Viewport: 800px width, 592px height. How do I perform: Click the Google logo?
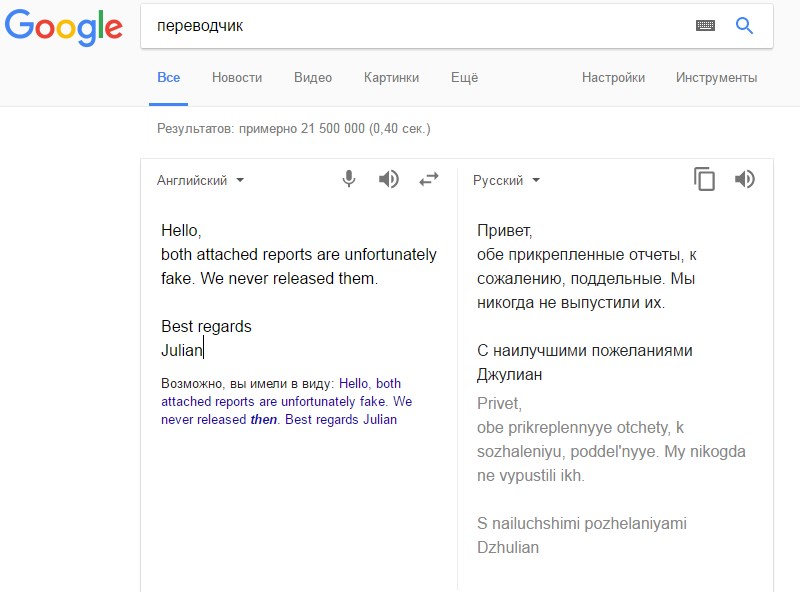[63, 28]
